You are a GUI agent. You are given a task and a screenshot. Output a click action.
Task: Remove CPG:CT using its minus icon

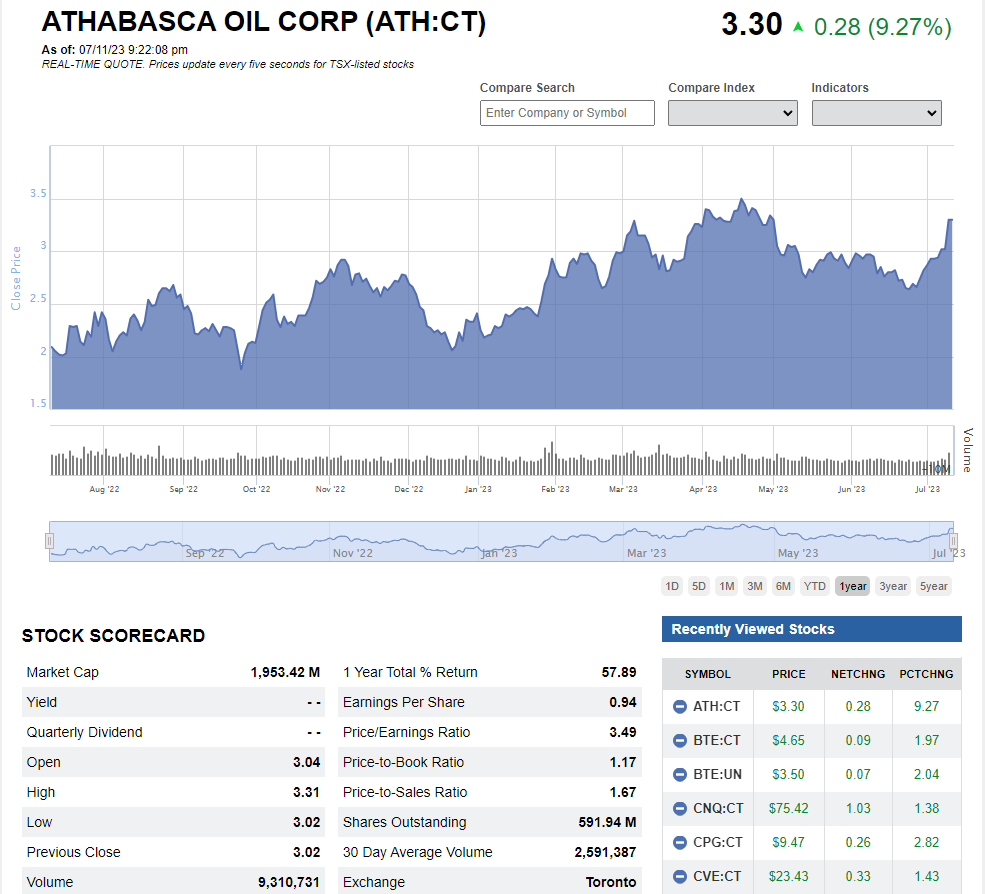(x=680, y=842)
